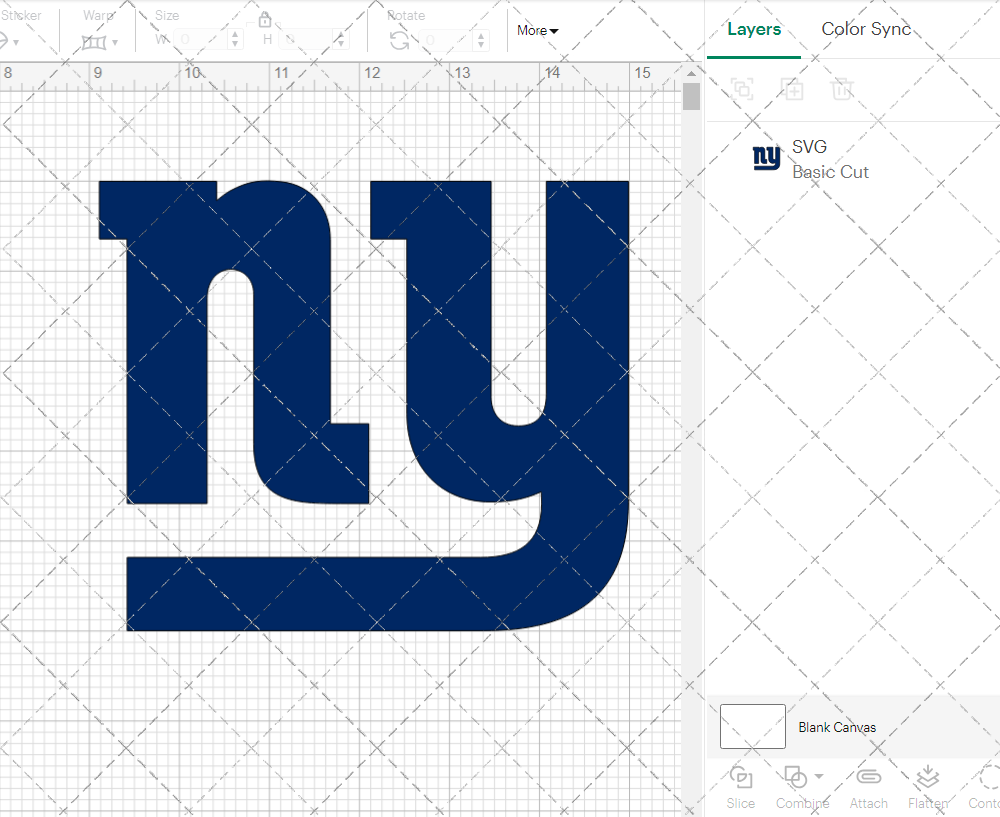
Task: Click the Warp shape icon
Action: click(94, 43)
